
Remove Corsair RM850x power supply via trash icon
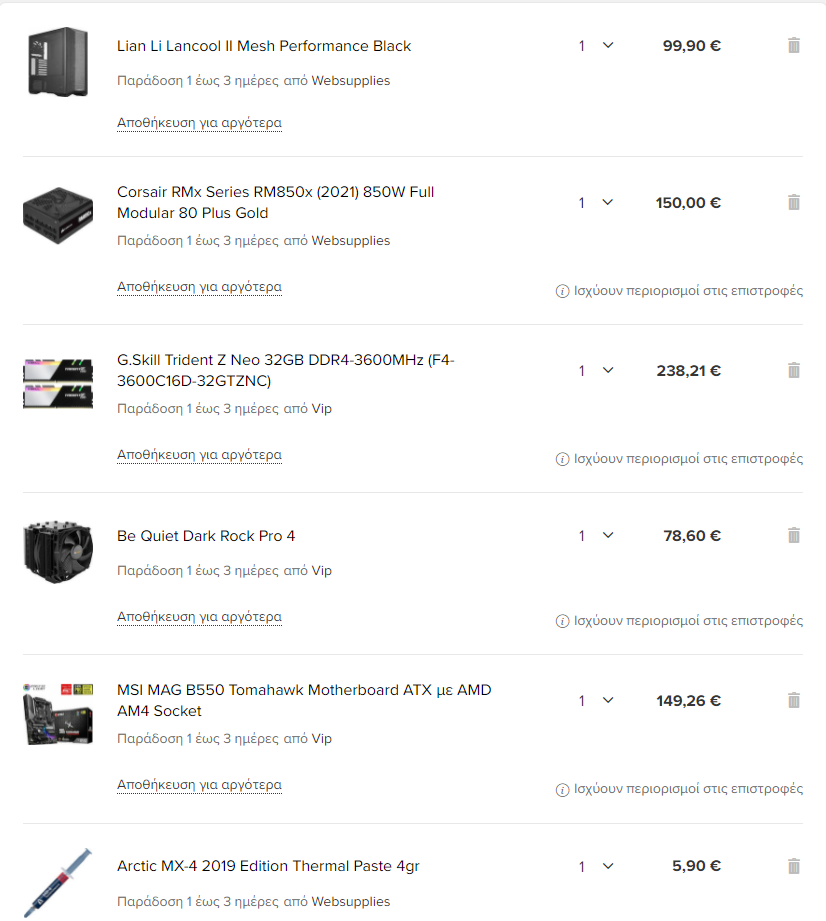pos(794,202)
